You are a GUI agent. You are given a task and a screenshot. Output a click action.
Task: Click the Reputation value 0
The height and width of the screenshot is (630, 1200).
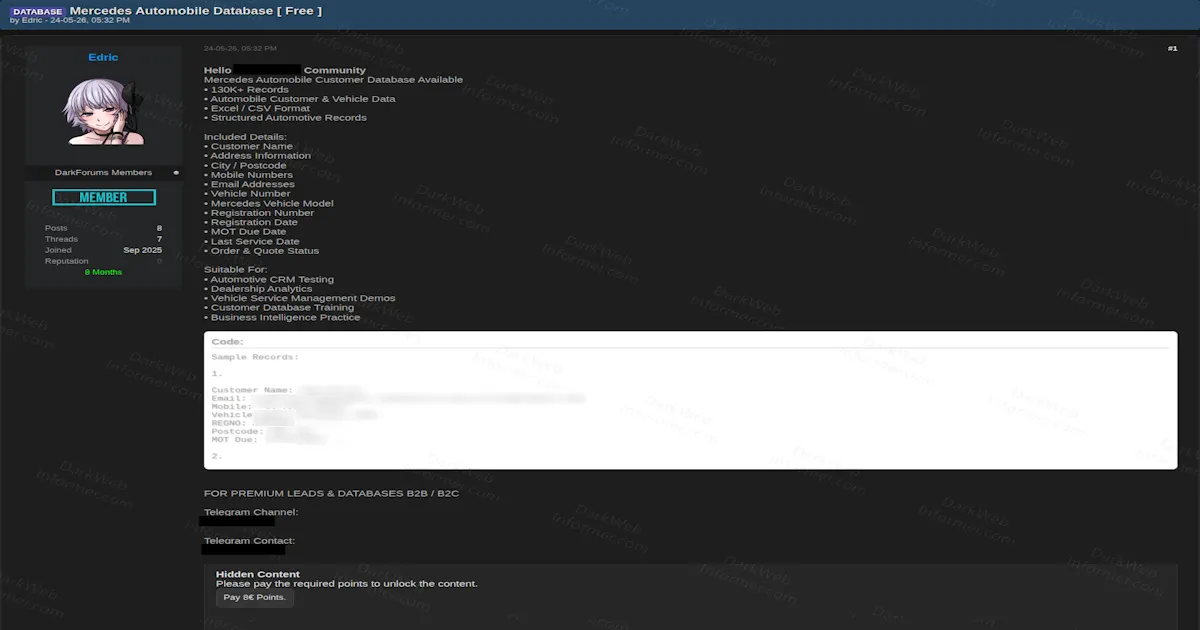click(159, 261)
